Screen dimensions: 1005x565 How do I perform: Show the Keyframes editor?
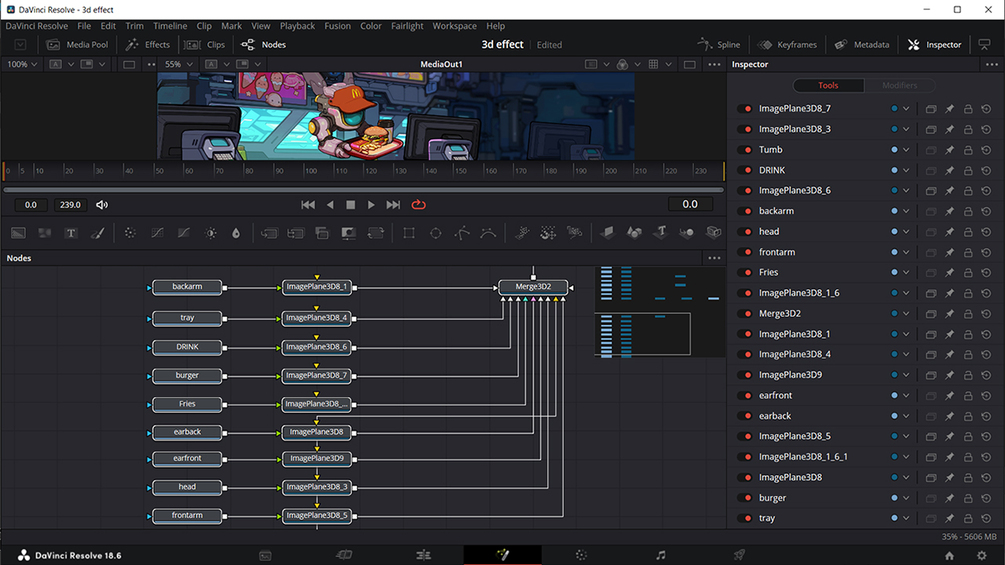click(x=787, y=45)
